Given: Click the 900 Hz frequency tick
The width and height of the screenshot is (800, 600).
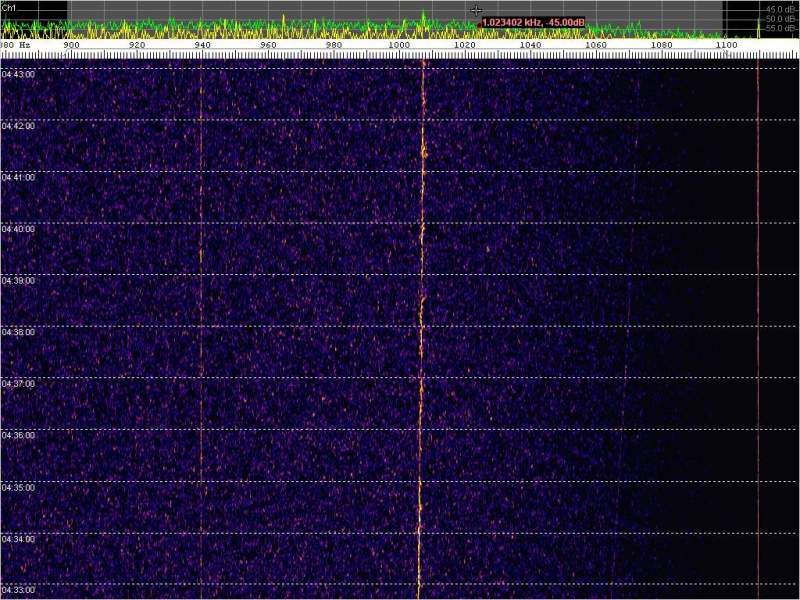Looking at the screenshot, I should 71,45.
